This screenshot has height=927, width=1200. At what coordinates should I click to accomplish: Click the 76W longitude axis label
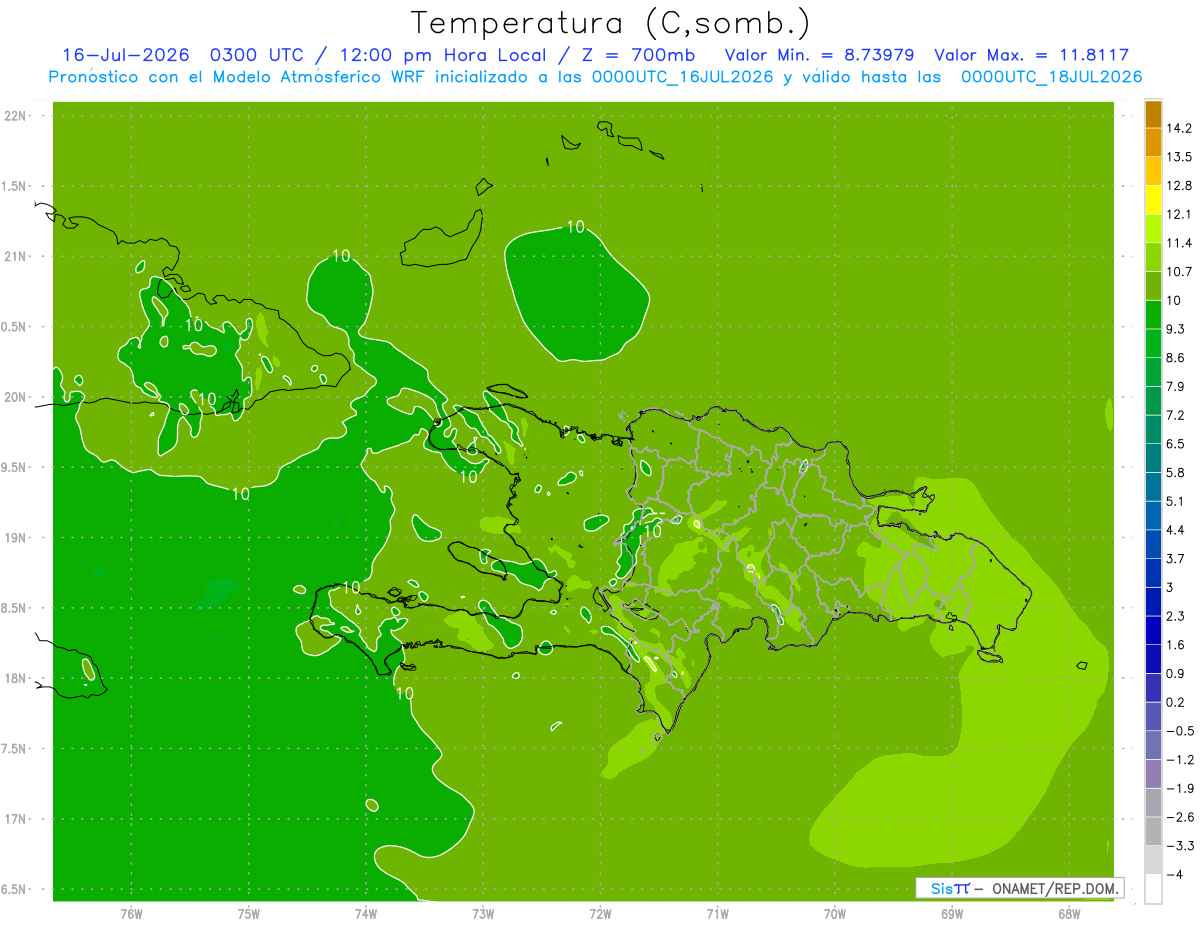[131, 913]
